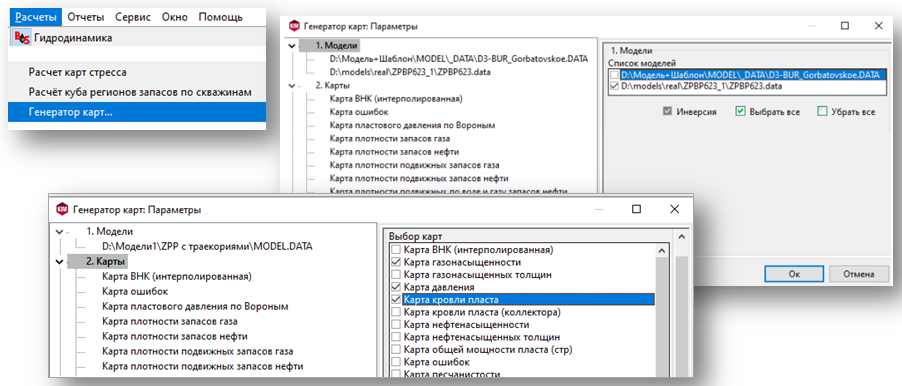The width and height of the screenshot is (902, 386).
Task: Click the Ок button
Action: coord(794,274)
